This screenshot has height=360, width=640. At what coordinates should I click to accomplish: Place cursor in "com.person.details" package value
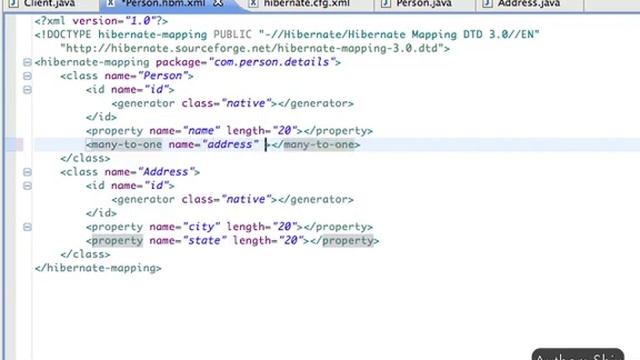(271, 62)
